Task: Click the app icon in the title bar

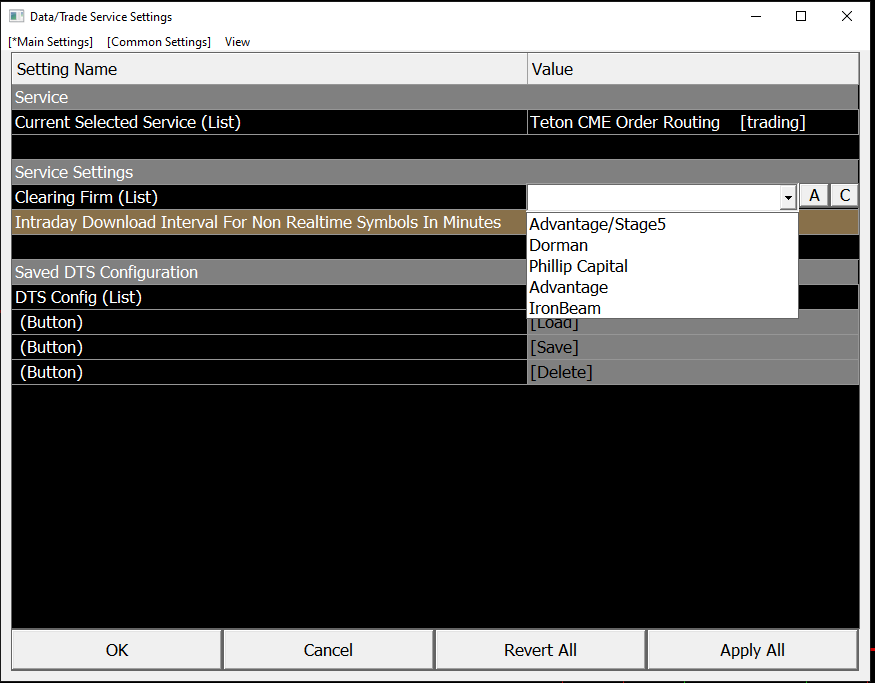Action: [x=17, y=16]
